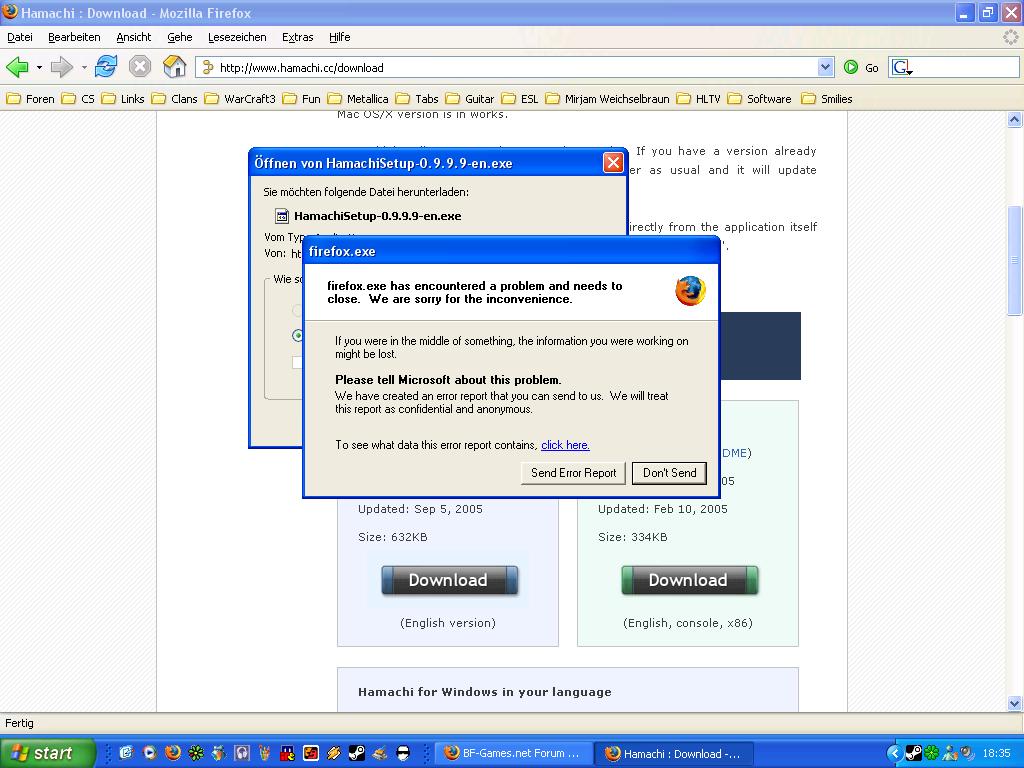1024x768 pixels.
Task: Open the Clans bookmarks folder
Action: click(x=174, y=99)
